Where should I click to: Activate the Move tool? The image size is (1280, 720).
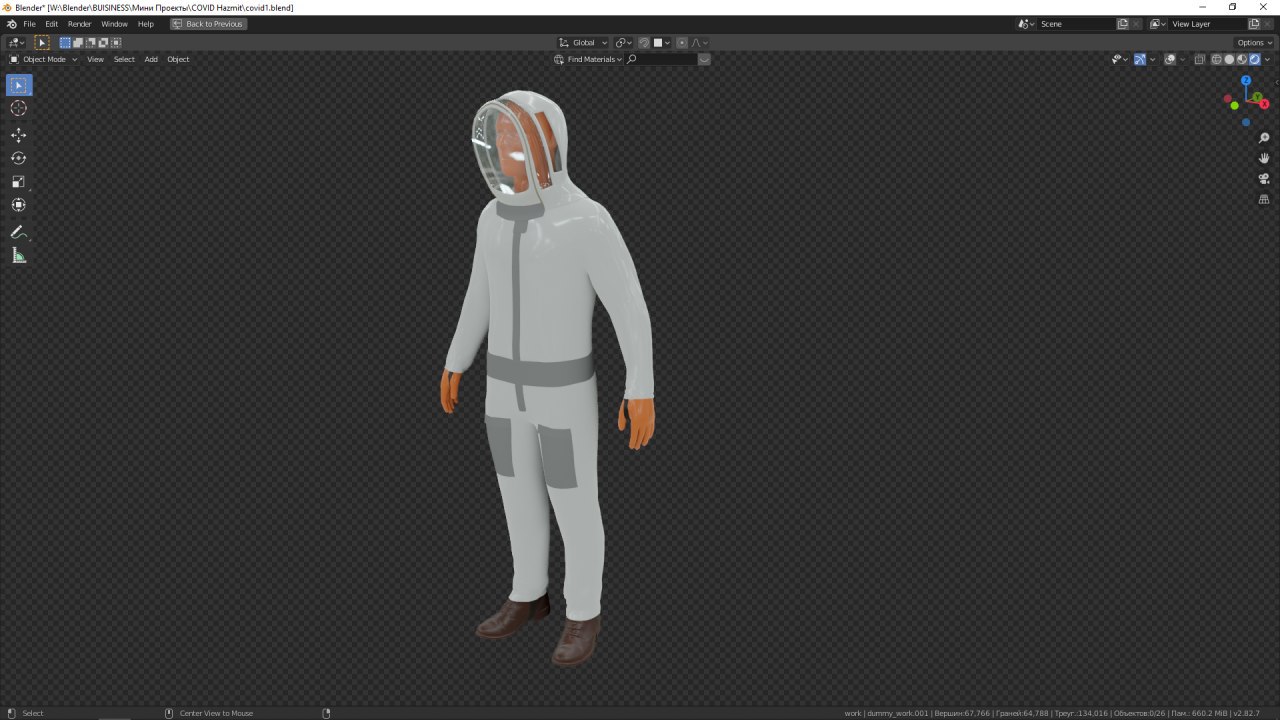tap(18, 134)
